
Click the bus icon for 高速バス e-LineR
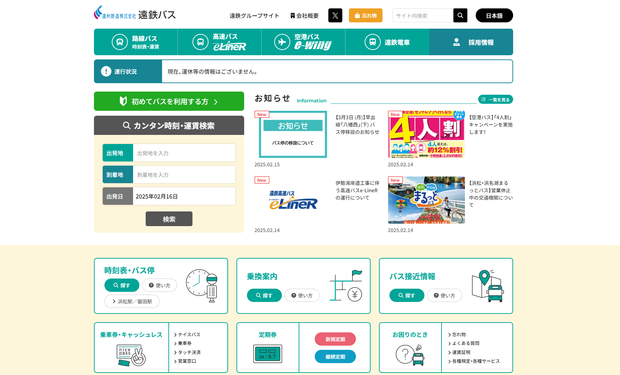[200, 42]
